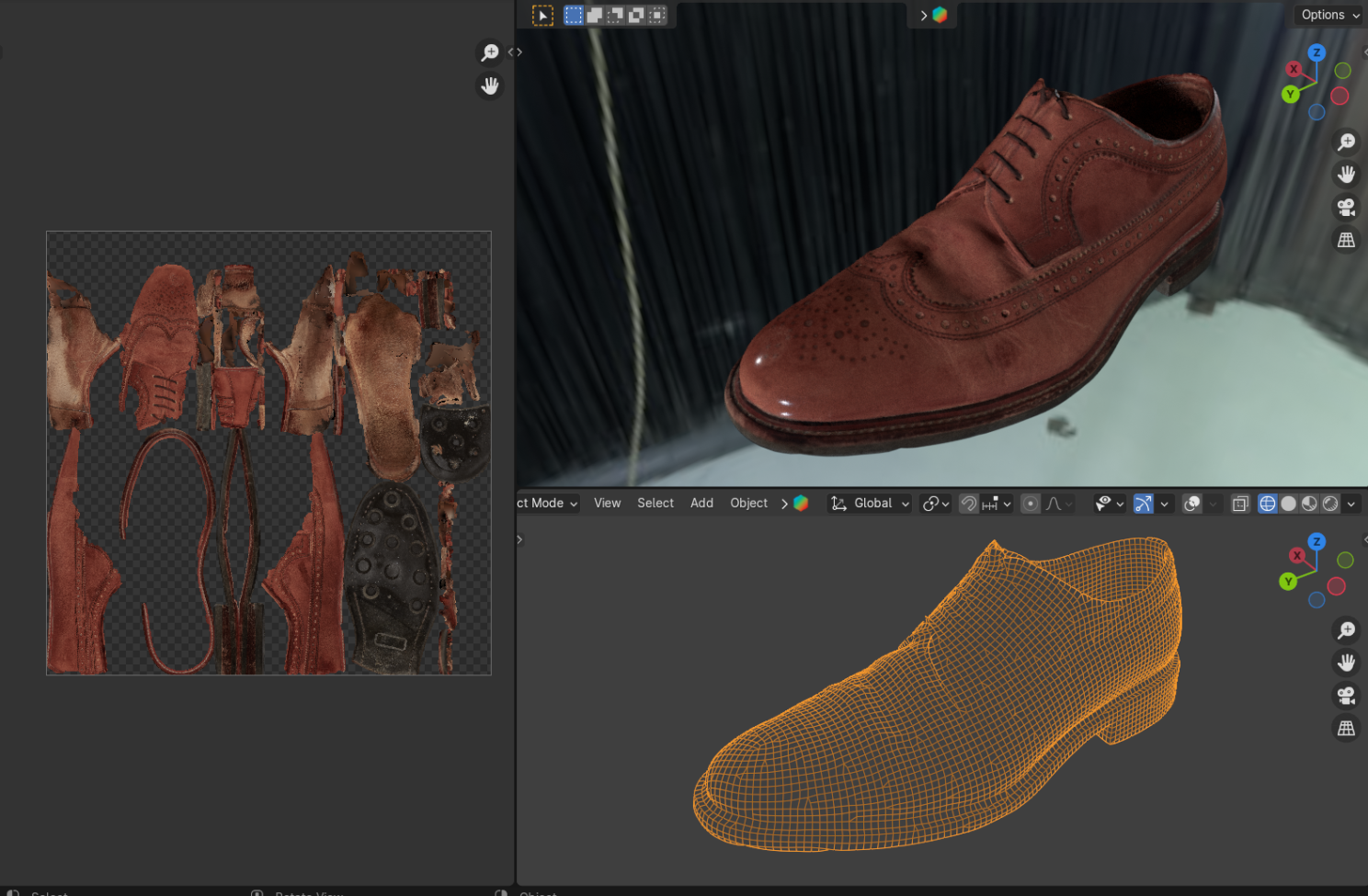Click the shoe UV texture image
This screenshot has height=896, width=1368.
pos(268,453)
